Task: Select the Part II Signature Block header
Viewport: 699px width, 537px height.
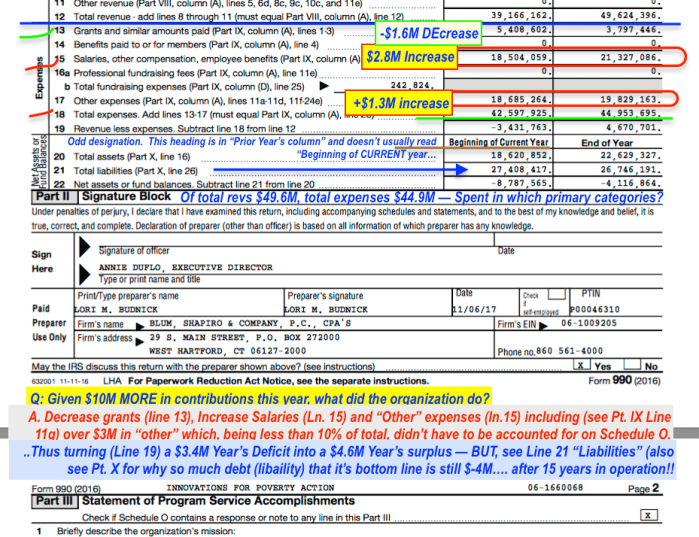Action: (89, 198)
